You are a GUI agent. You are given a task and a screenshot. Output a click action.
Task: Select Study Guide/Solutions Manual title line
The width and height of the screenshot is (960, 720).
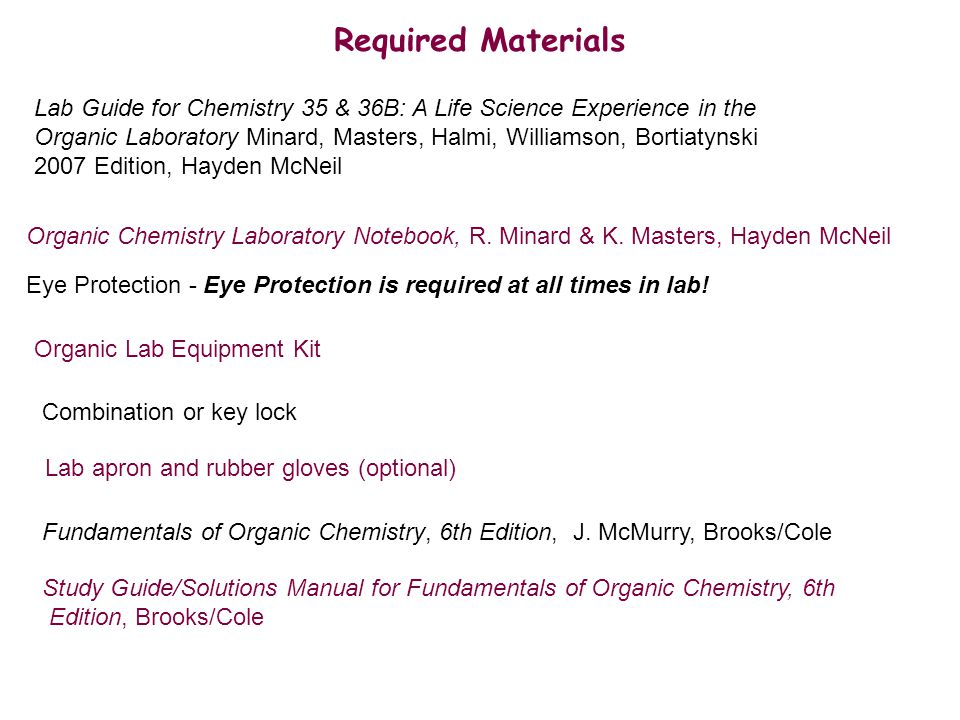(x=439, y=588)
